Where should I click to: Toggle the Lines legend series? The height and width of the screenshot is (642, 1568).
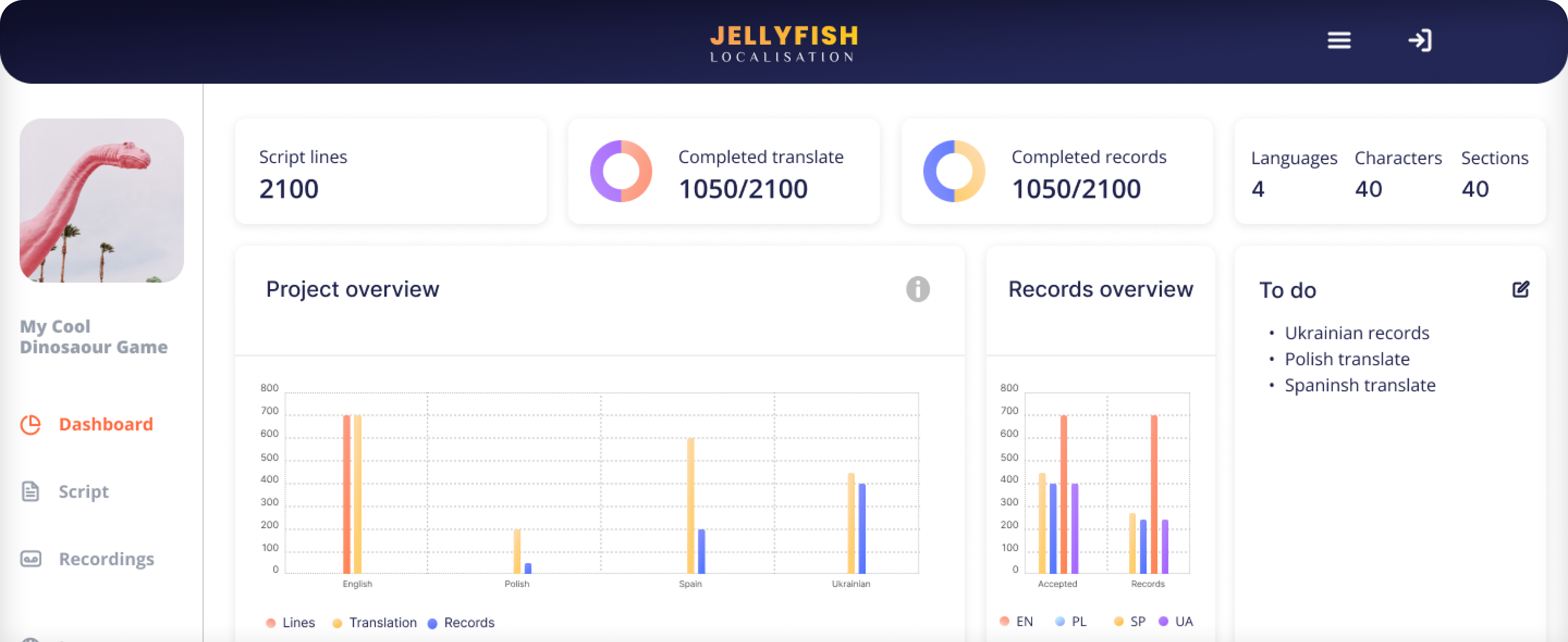[291, 623]
